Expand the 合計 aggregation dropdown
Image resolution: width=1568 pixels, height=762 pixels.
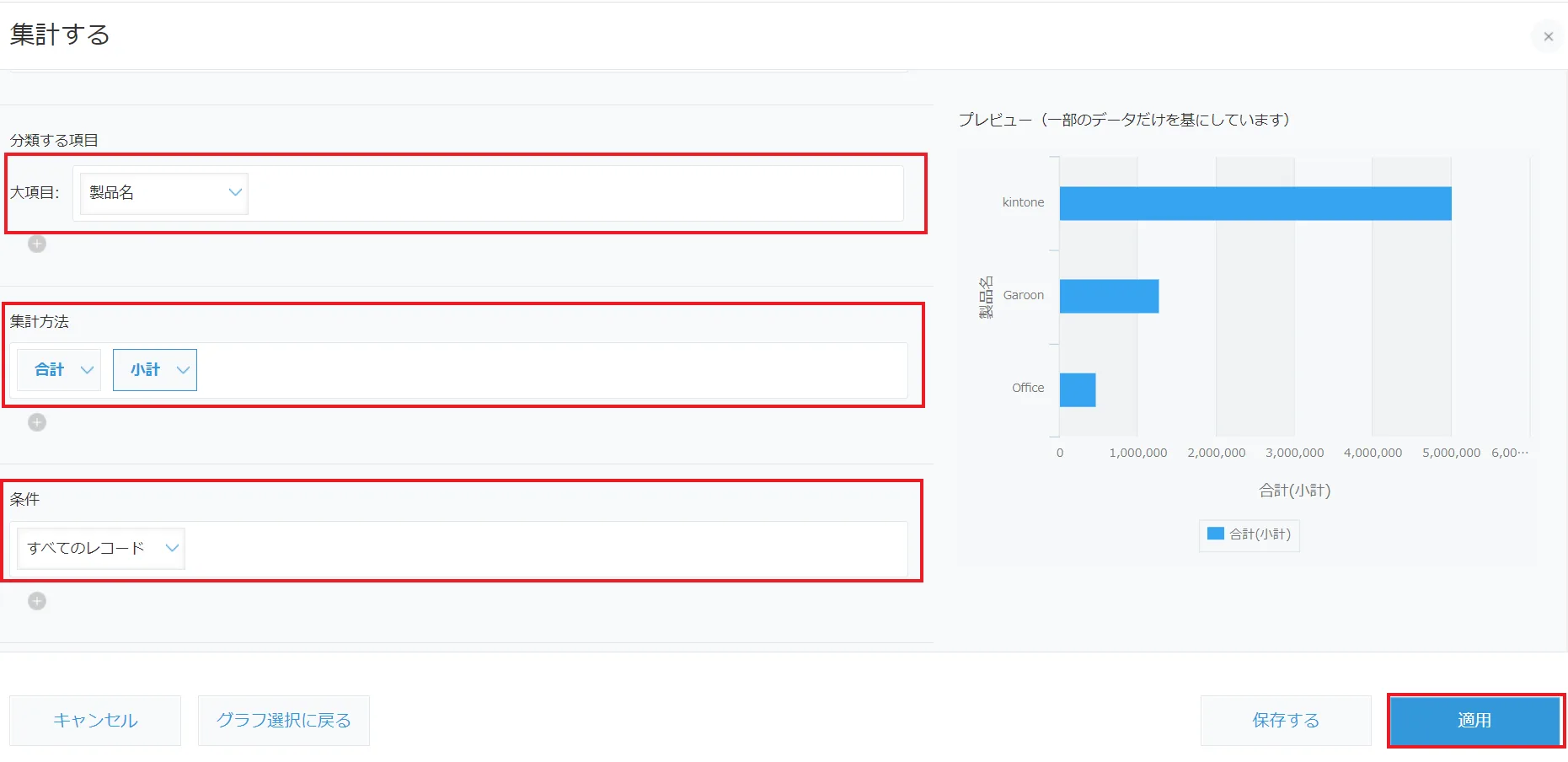60,370
